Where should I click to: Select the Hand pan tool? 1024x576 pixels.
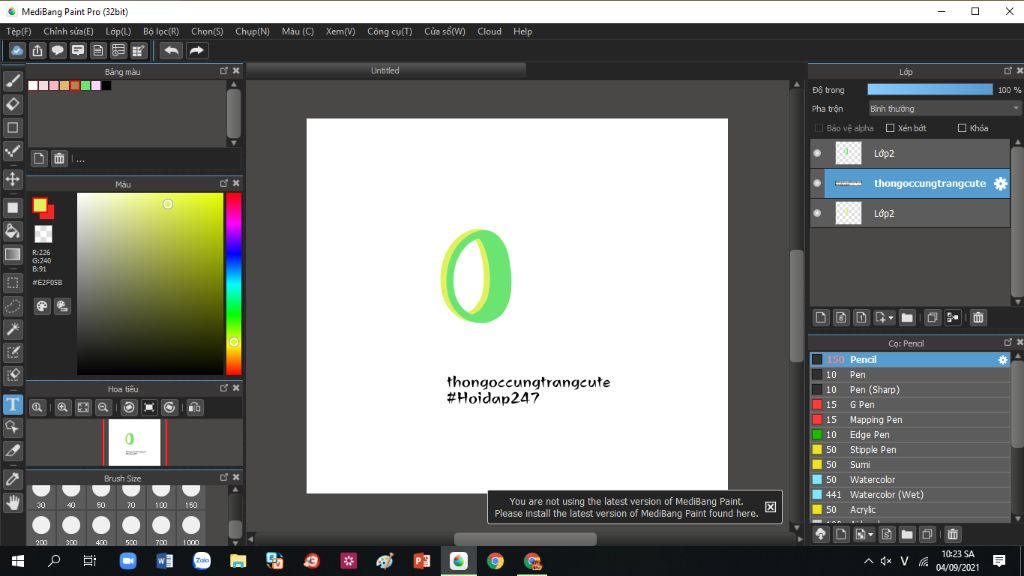click(x=12, y=502)
